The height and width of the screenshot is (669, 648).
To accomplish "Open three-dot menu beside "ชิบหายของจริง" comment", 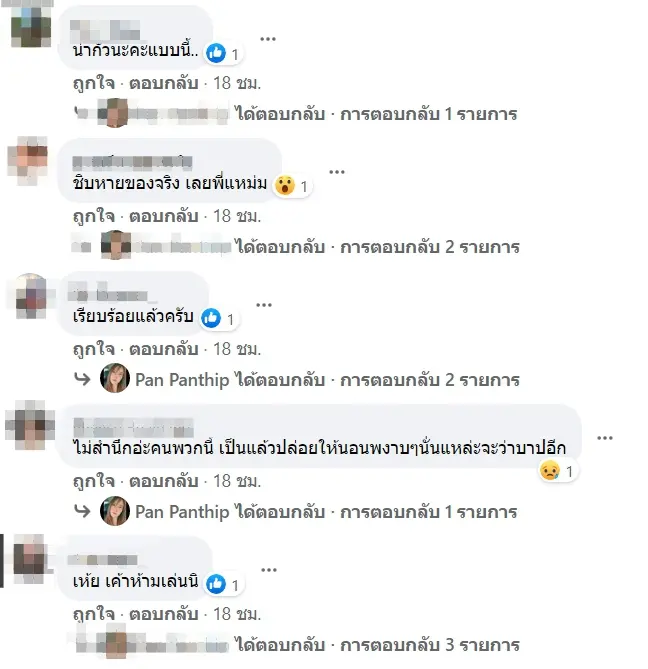I will [x=337, y=172].
